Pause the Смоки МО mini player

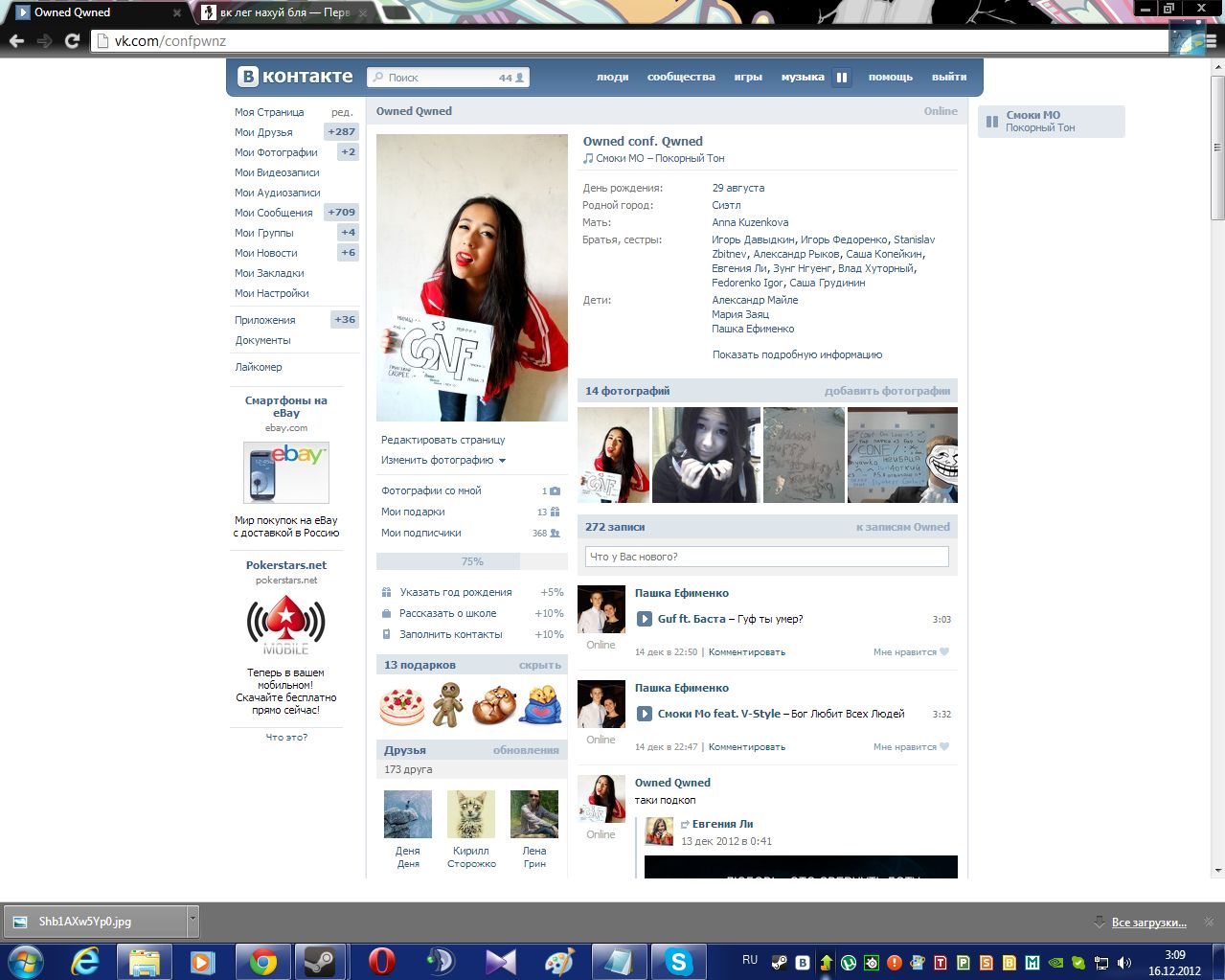coord(992,122)
